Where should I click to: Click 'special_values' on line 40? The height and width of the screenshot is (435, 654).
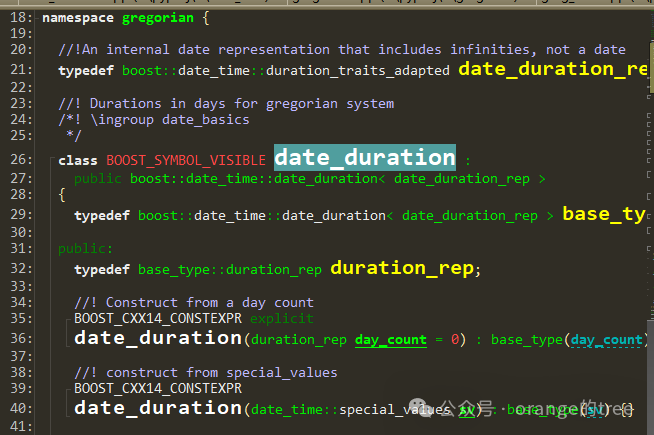[395, 410]
